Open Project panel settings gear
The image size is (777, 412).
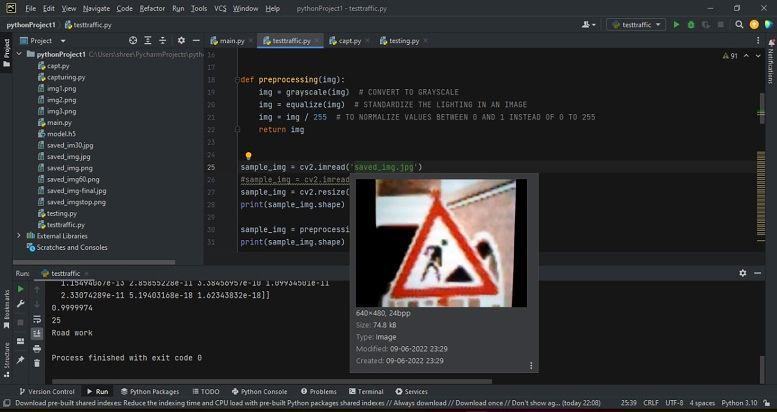181,41
